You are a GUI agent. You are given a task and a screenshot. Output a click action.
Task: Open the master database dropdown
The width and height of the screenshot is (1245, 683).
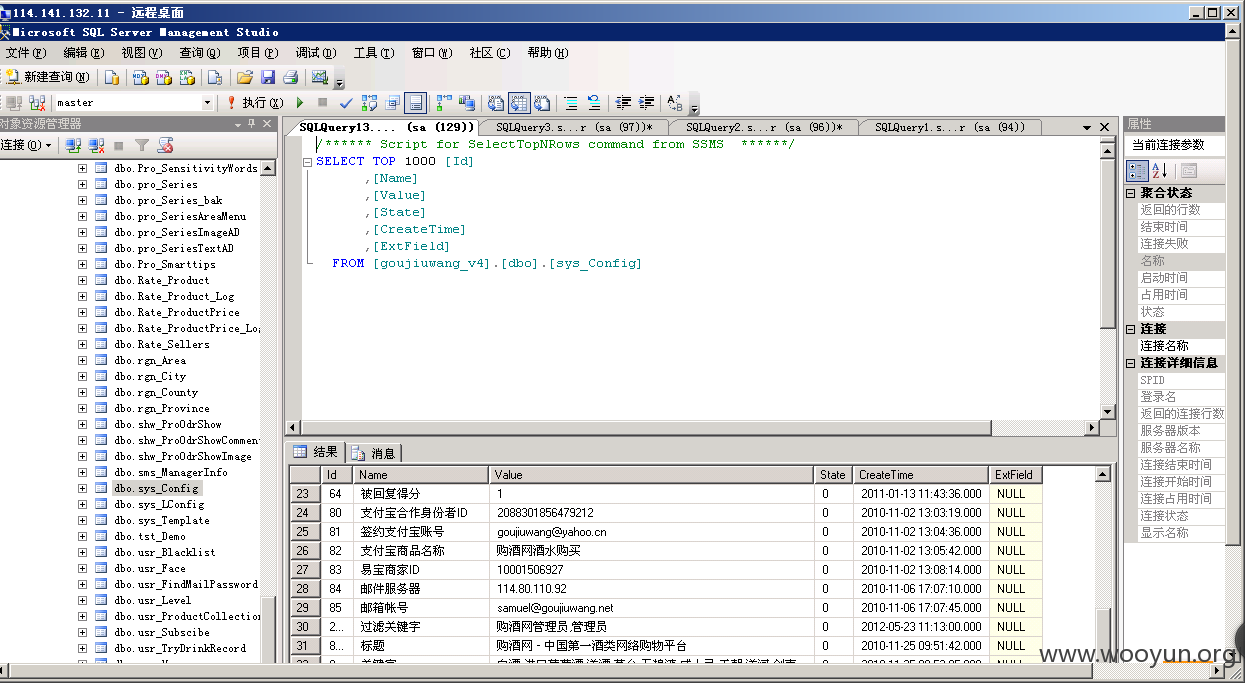click(207, 102)
